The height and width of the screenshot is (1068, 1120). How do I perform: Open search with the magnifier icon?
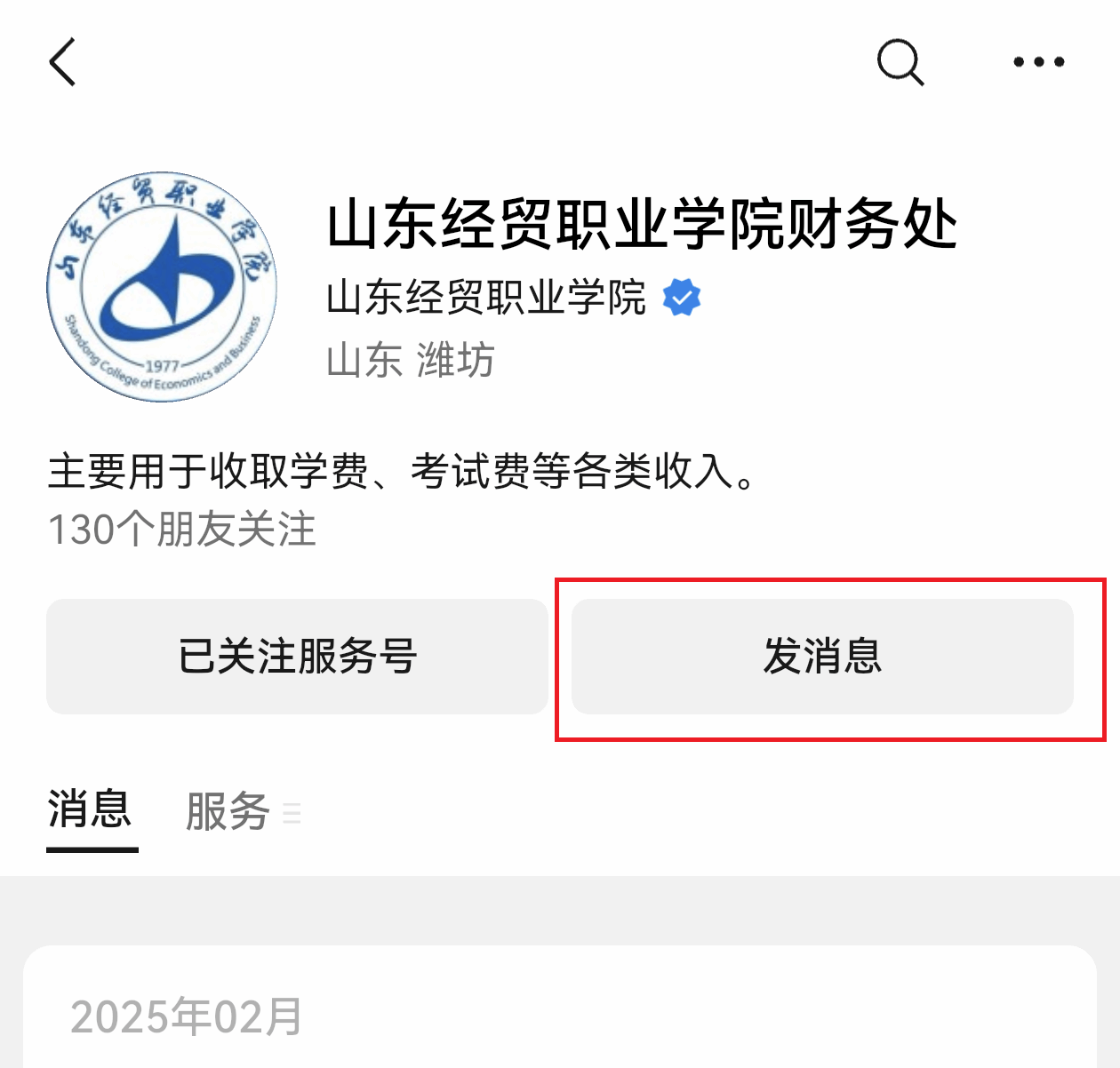point(900,62)
